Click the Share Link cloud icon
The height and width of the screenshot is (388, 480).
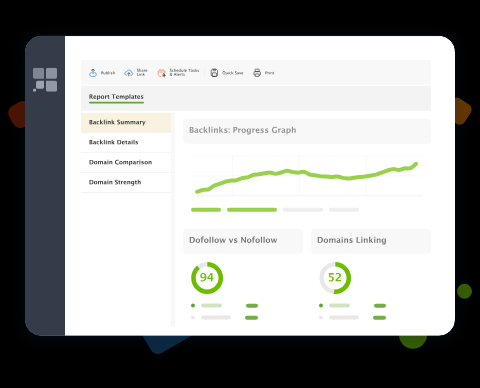tap(129, 73)
